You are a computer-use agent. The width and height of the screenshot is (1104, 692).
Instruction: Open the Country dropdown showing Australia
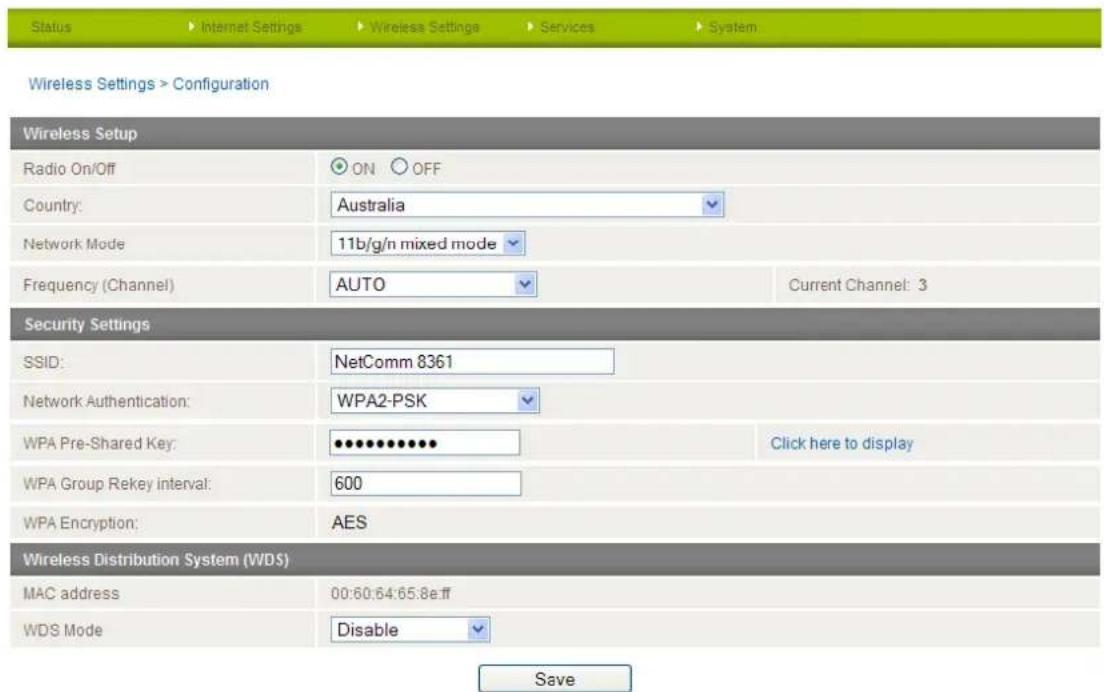click(x=527, y=205)
